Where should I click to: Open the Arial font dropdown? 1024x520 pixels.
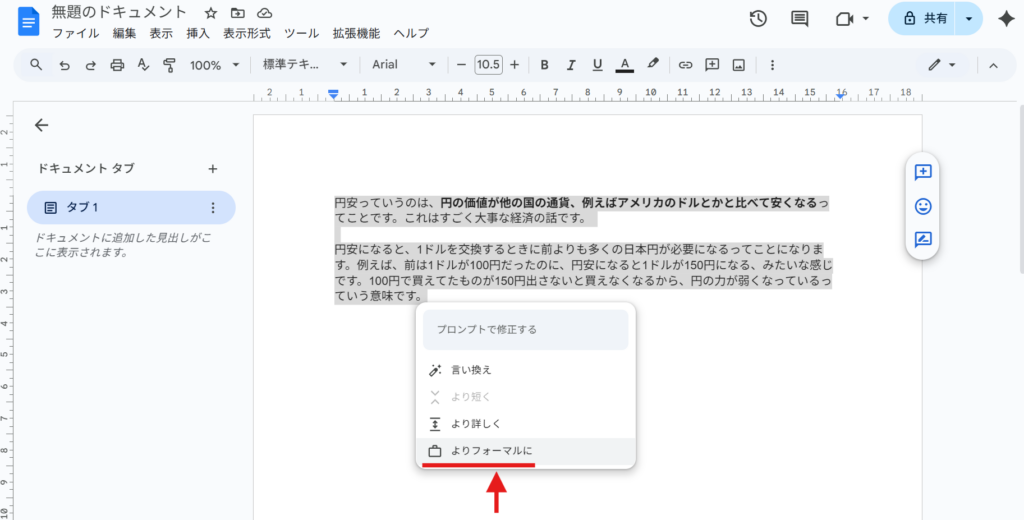coord(403,65)
